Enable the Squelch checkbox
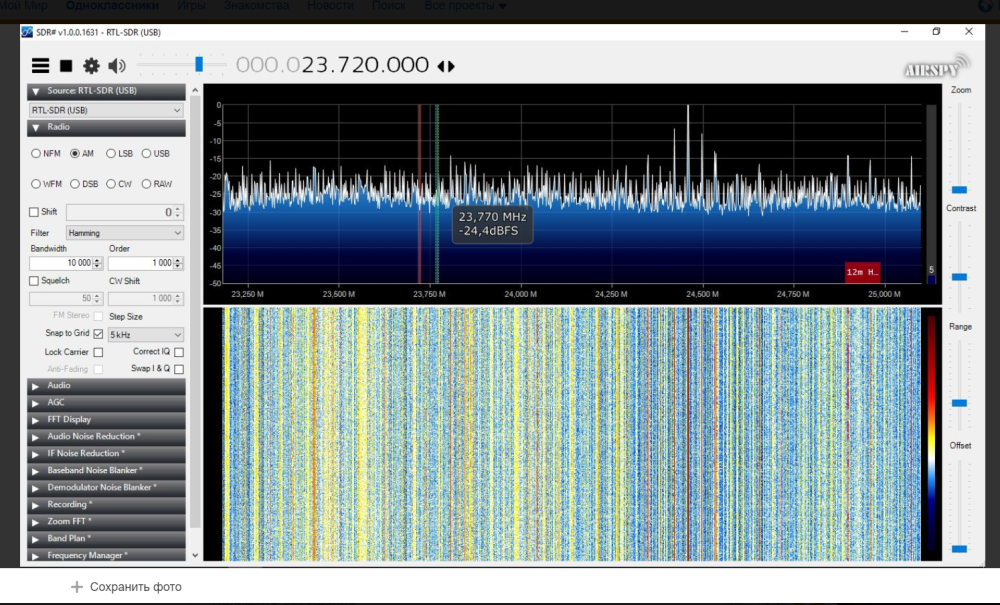The height and width of the screenshot is (605, 1000). [35, 281]
